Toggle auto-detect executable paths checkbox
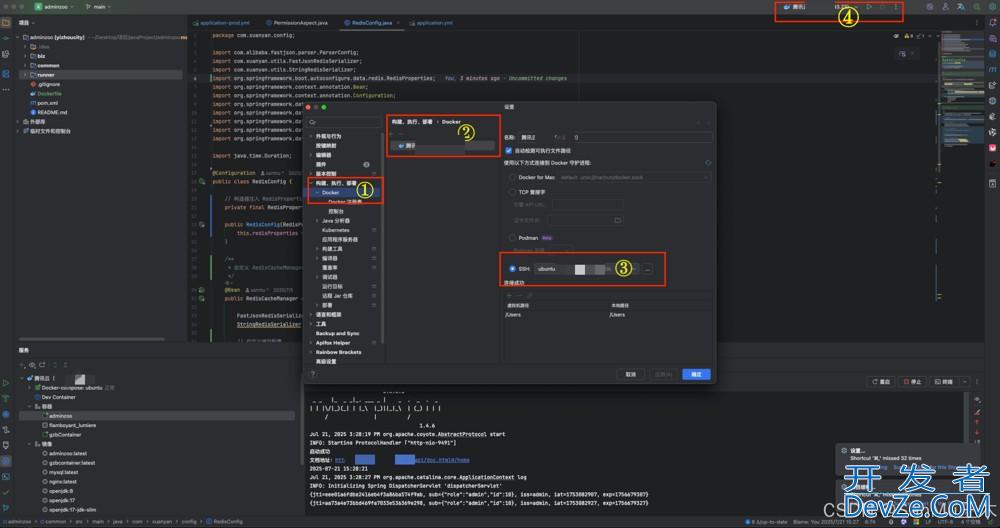Image resolution: width=1000 pixels, height=528 pixels. [x=508, y=150]
